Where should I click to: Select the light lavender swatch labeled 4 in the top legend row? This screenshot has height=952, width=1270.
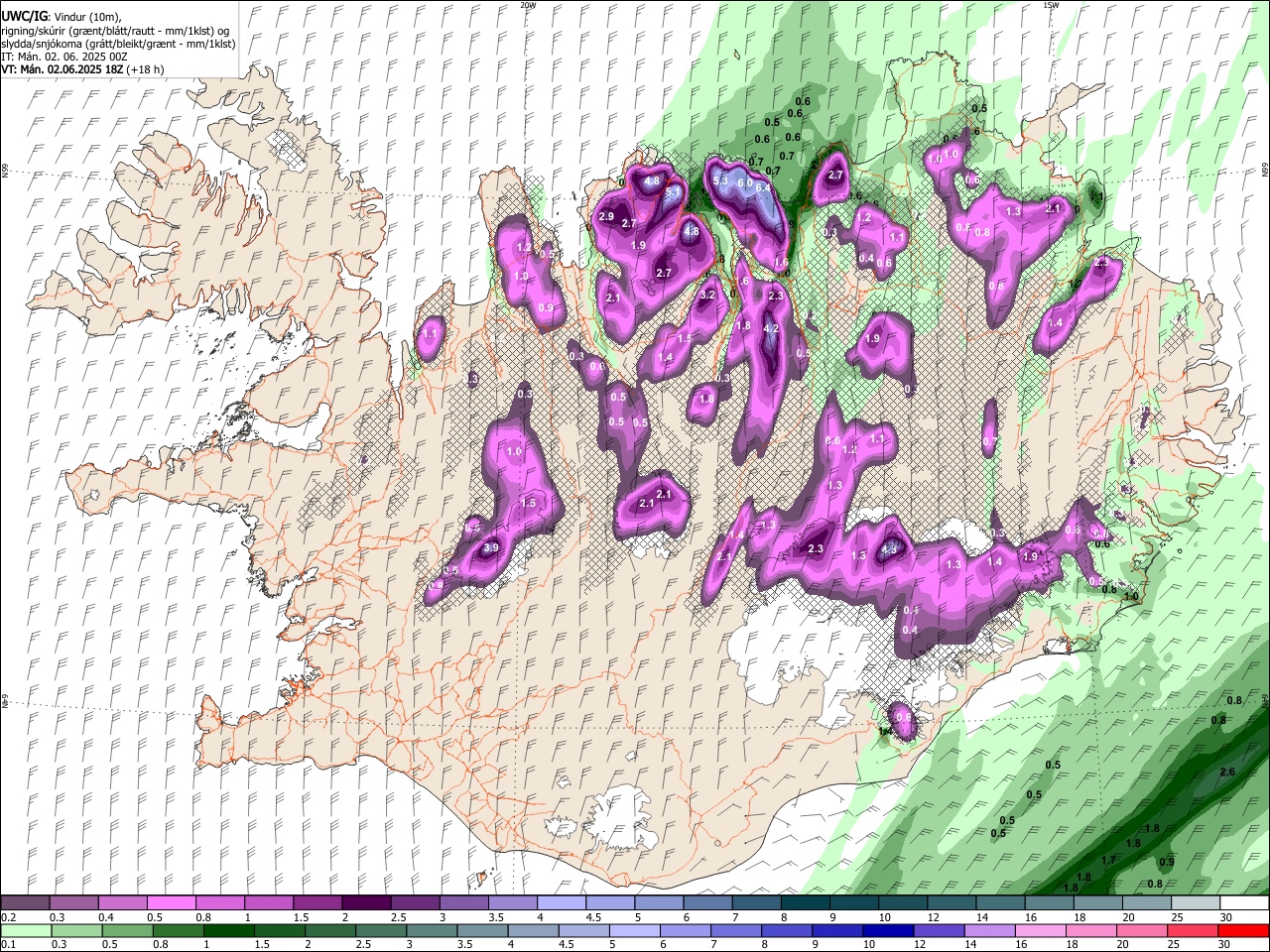click(x=561, y=902)
